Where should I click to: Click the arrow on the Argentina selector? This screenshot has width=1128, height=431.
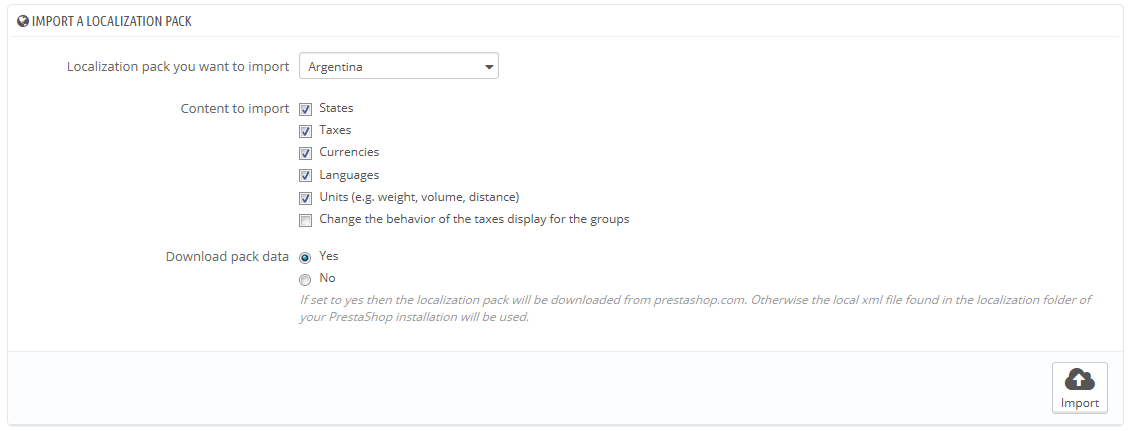pos(488,67)
